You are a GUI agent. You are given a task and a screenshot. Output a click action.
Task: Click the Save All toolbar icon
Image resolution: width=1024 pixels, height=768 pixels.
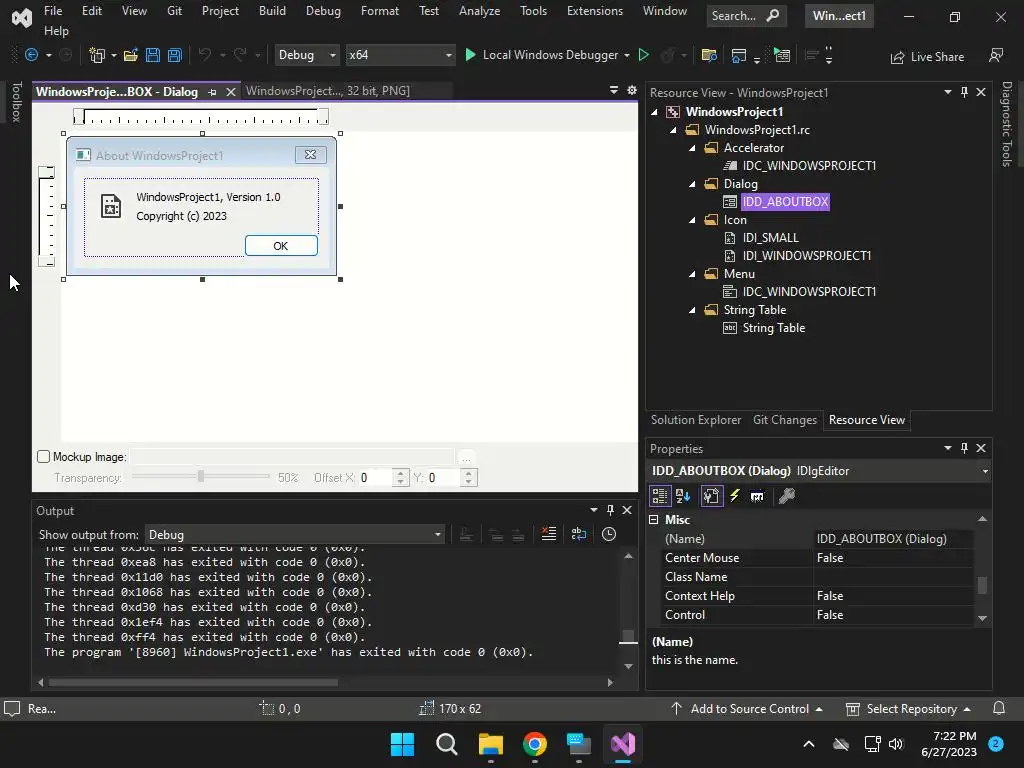point(174,56)
